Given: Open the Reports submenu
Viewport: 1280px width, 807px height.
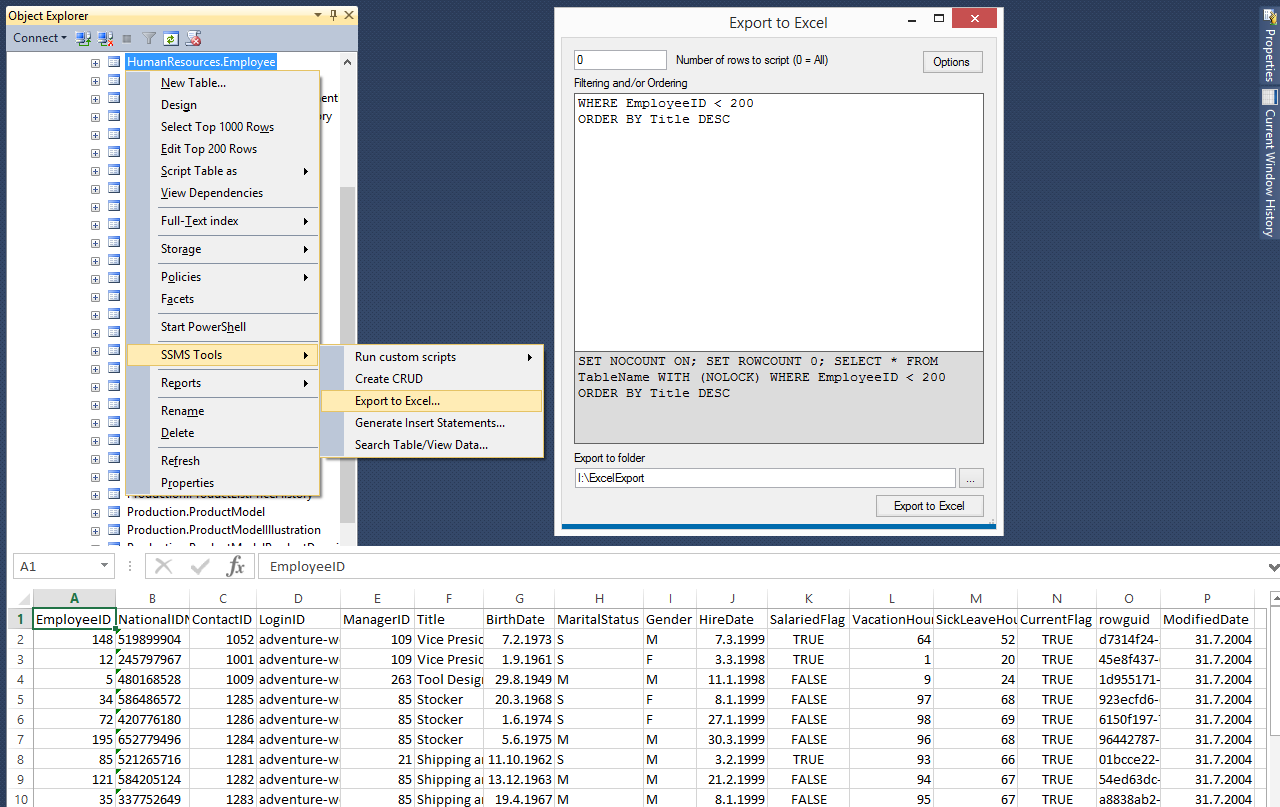Looking at the screenshot, I should pos(223,383).
